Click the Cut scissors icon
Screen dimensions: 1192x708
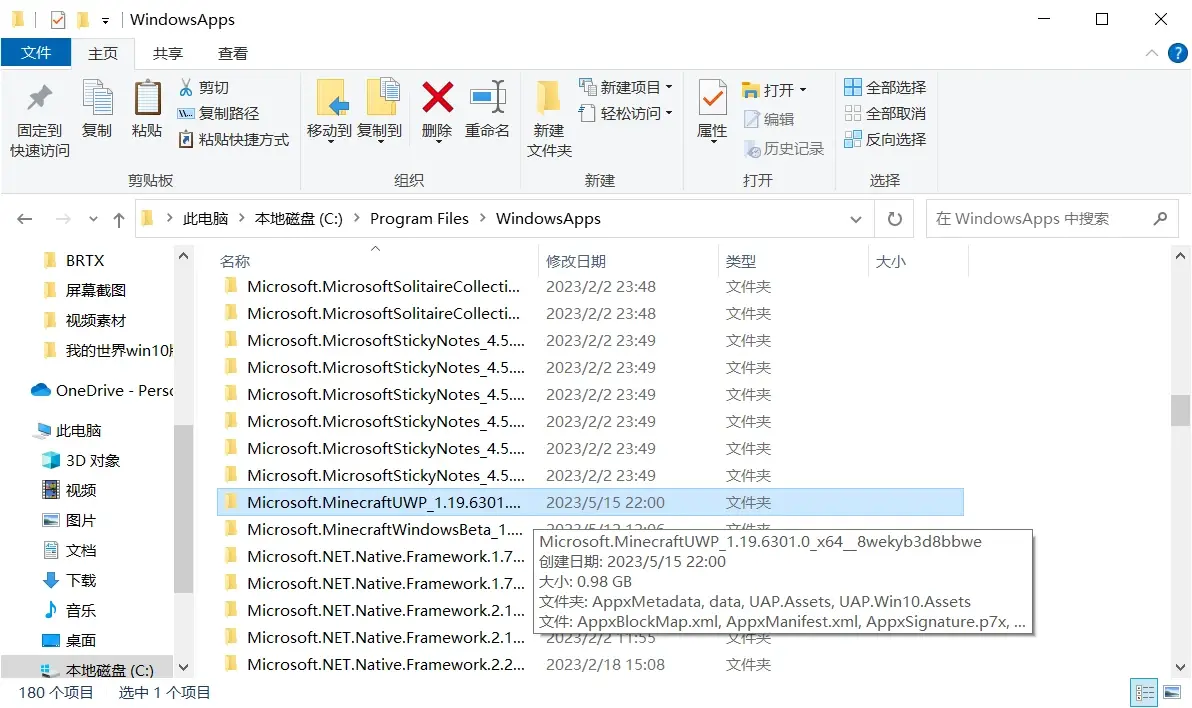(185, 87)
